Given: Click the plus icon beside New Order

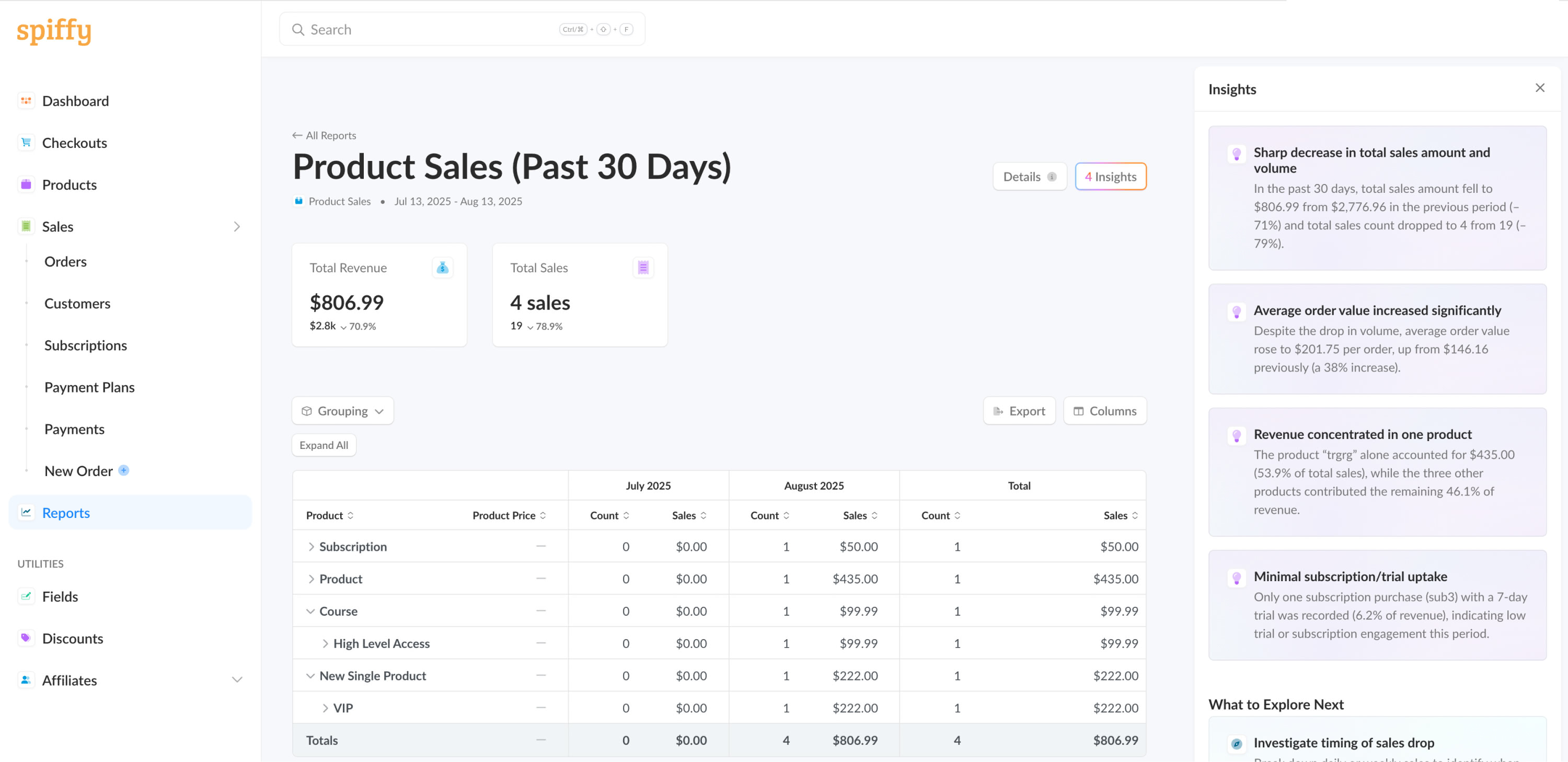Looking at the screenshot, I should 123,470.
